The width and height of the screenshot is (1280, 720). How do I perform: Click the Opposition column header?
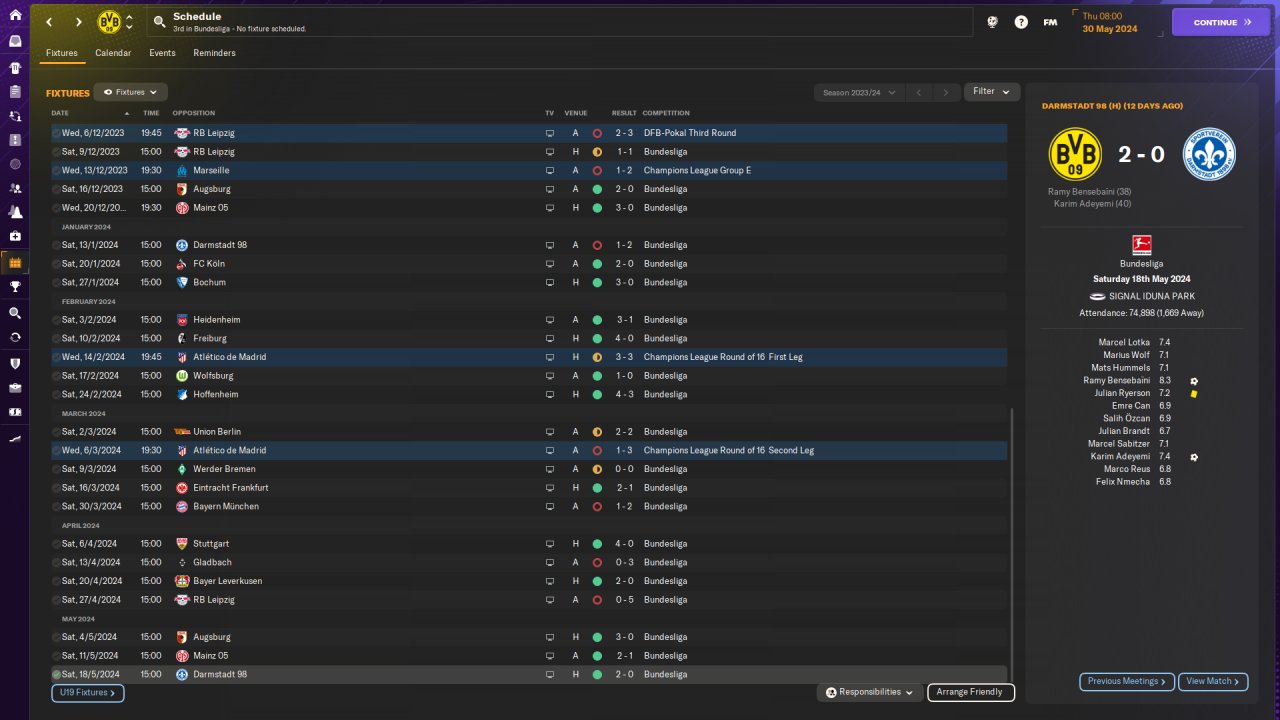click(x=194, y=113)
